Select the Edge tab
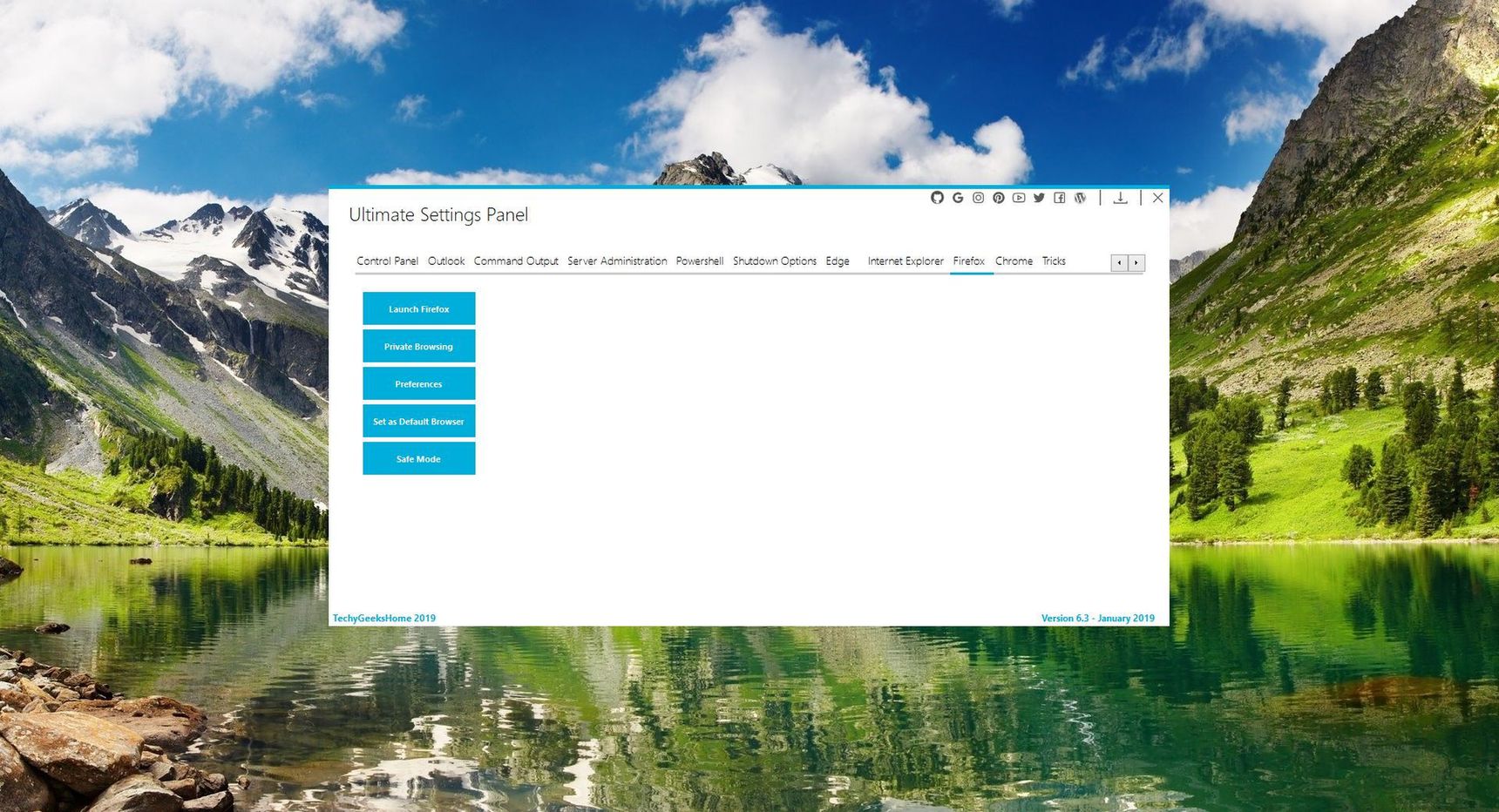 click(x=838, y=261)
